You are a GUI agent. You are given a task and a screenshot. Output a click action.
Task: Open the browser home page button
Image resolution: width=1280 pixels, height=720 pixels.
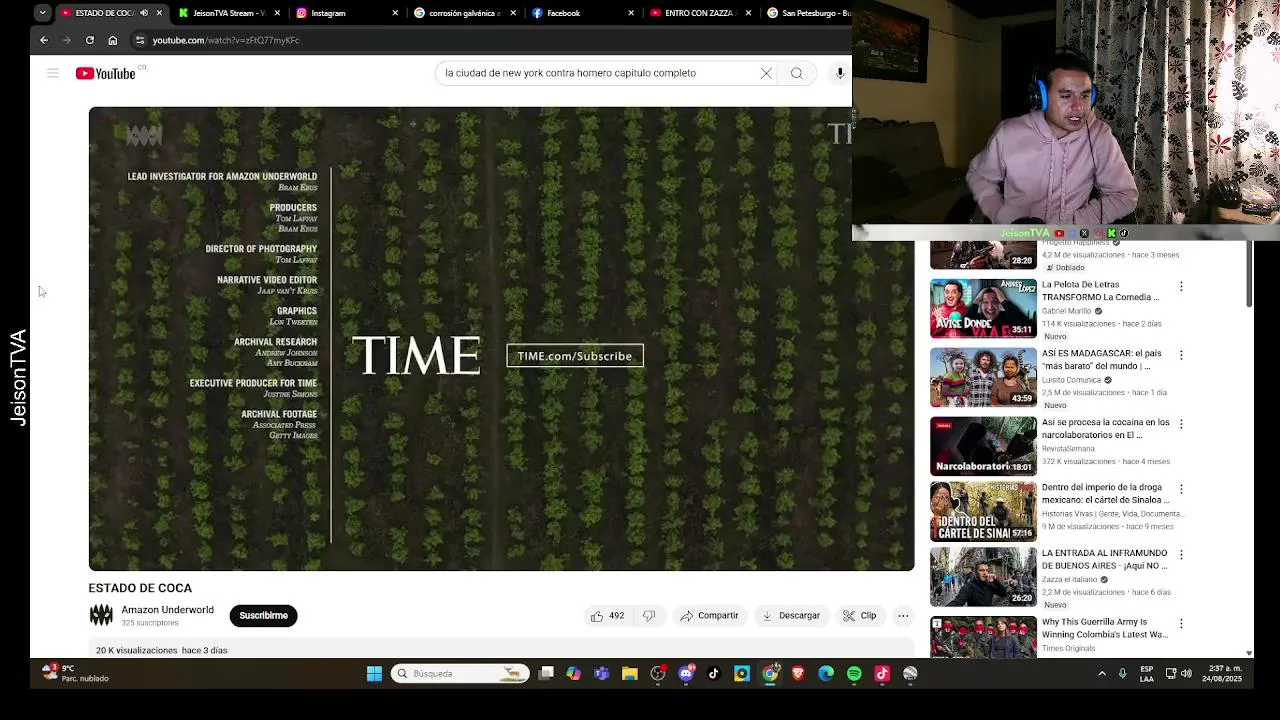point(113,40)
